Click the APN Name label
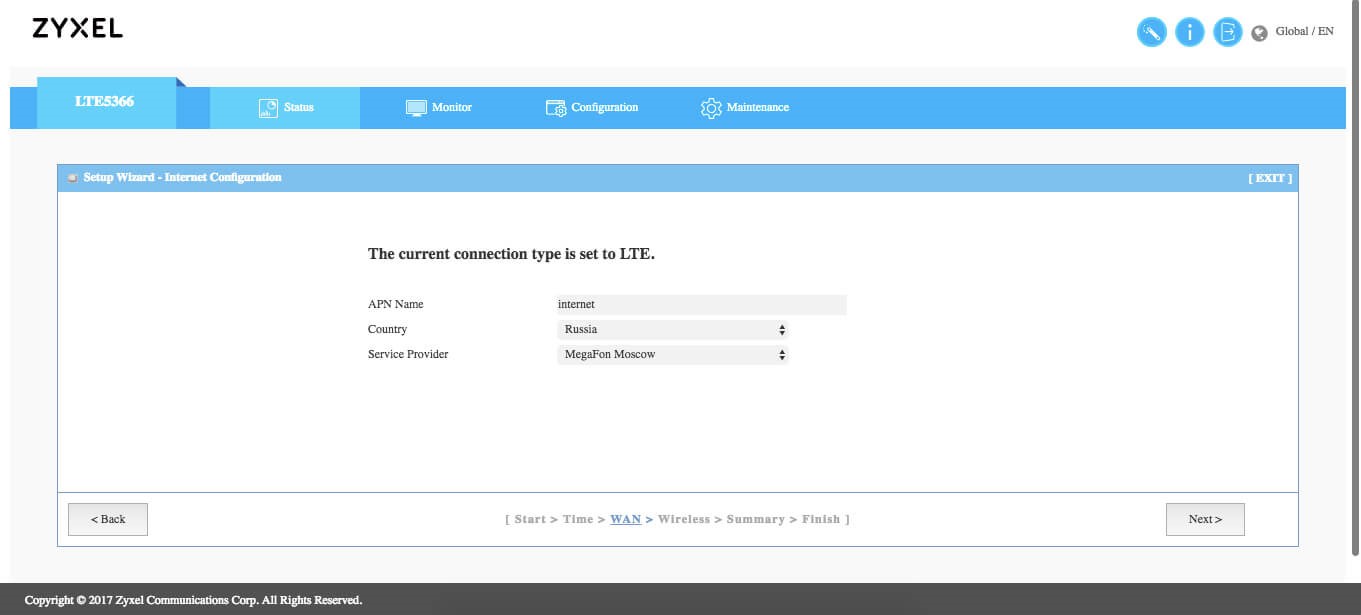The image size is (1361, 615). 396,304
